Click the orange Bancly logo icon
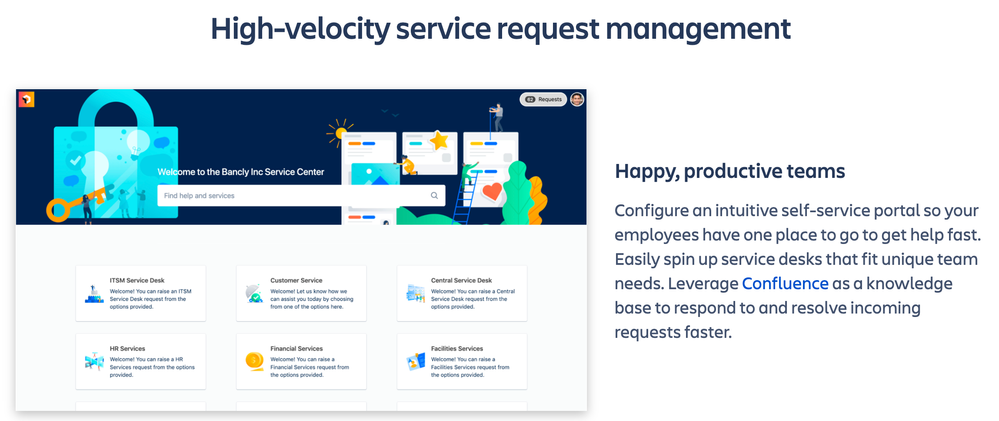The width and height of the screenshot is (999, 421). [26, 99]
